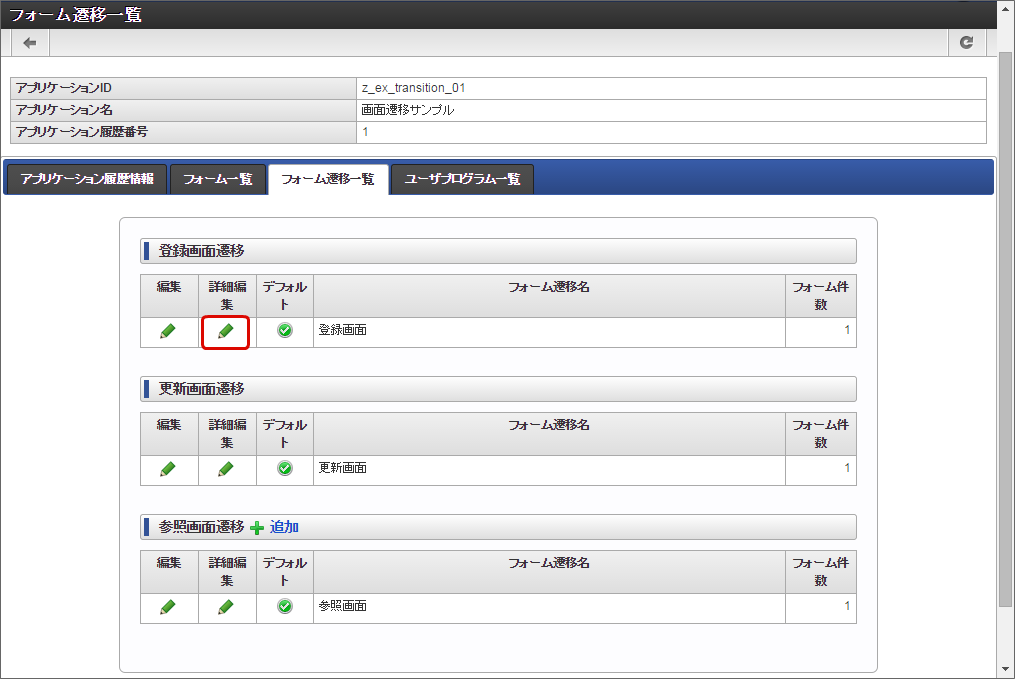Click the back arrow in the toolbar
Image resolution: width=1015 pixels, height=679 pixels.
coord(30,43)
